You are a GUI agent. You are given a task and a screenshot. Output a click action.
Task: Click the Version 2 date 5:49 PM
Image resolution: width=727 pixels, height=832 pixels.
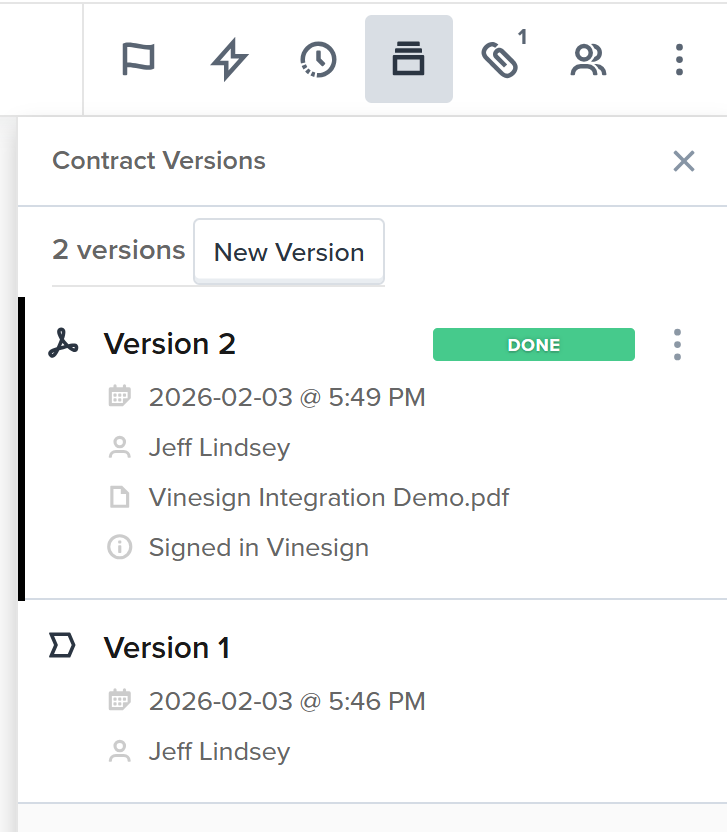click(x=287, y=397)
